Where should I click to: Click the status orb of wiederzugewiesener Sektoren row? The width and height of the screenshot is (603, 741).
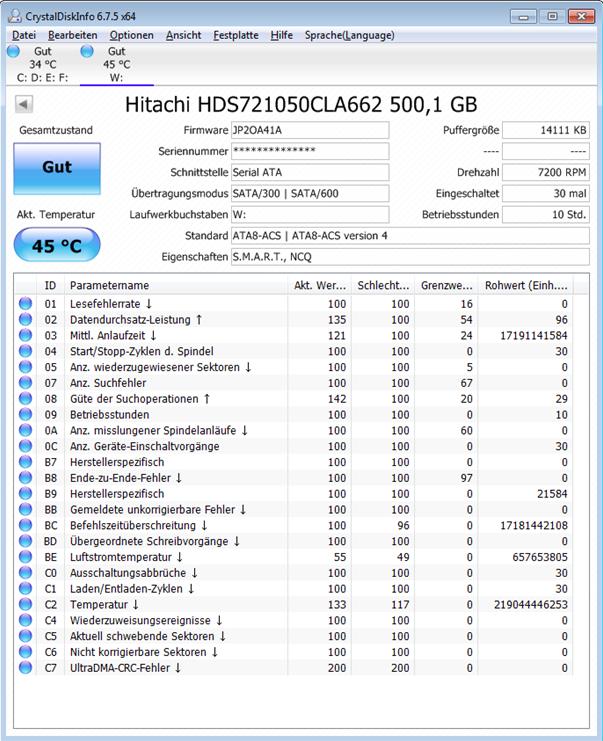[26, 367]
